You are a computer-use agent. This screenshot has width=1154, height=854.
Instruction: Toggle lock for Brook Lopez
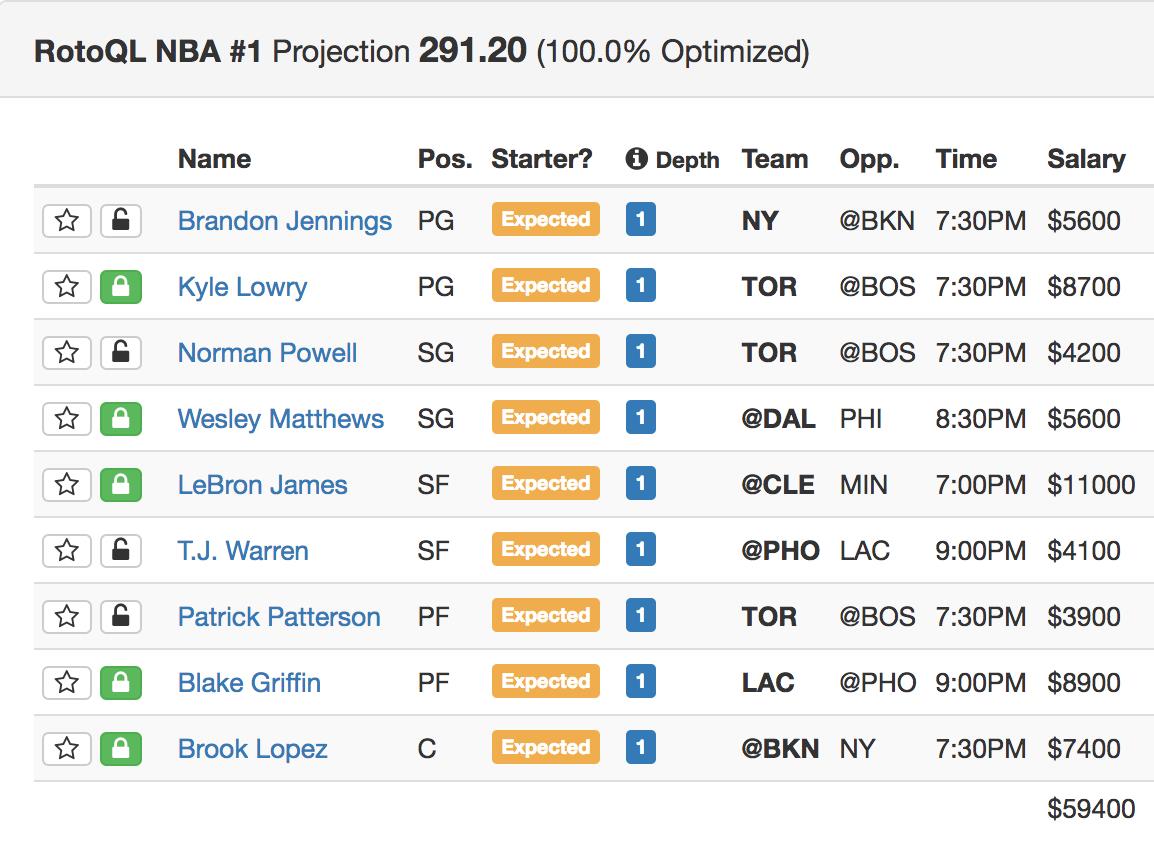[121, 749]
